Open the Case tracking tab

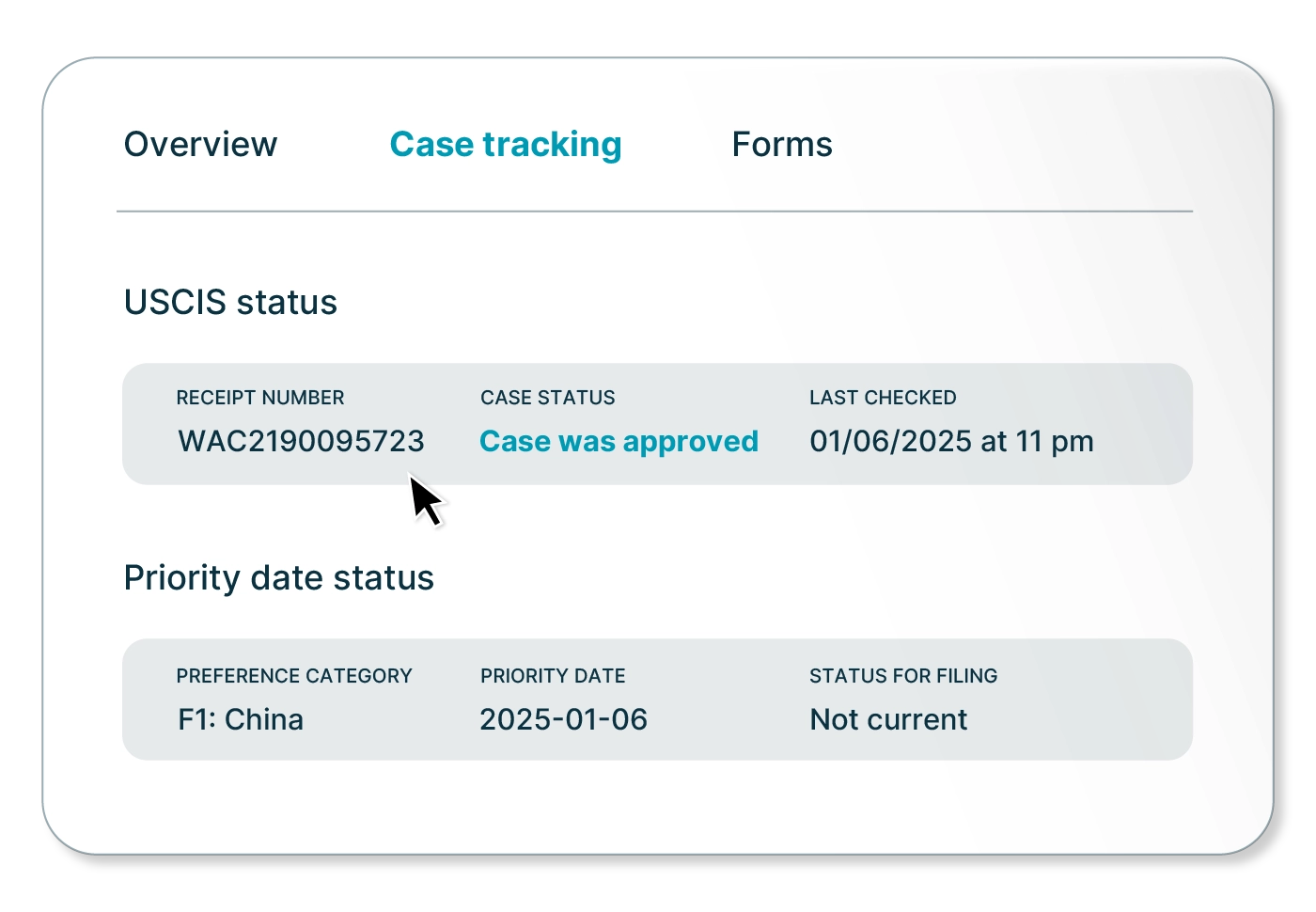click(505, 144)
